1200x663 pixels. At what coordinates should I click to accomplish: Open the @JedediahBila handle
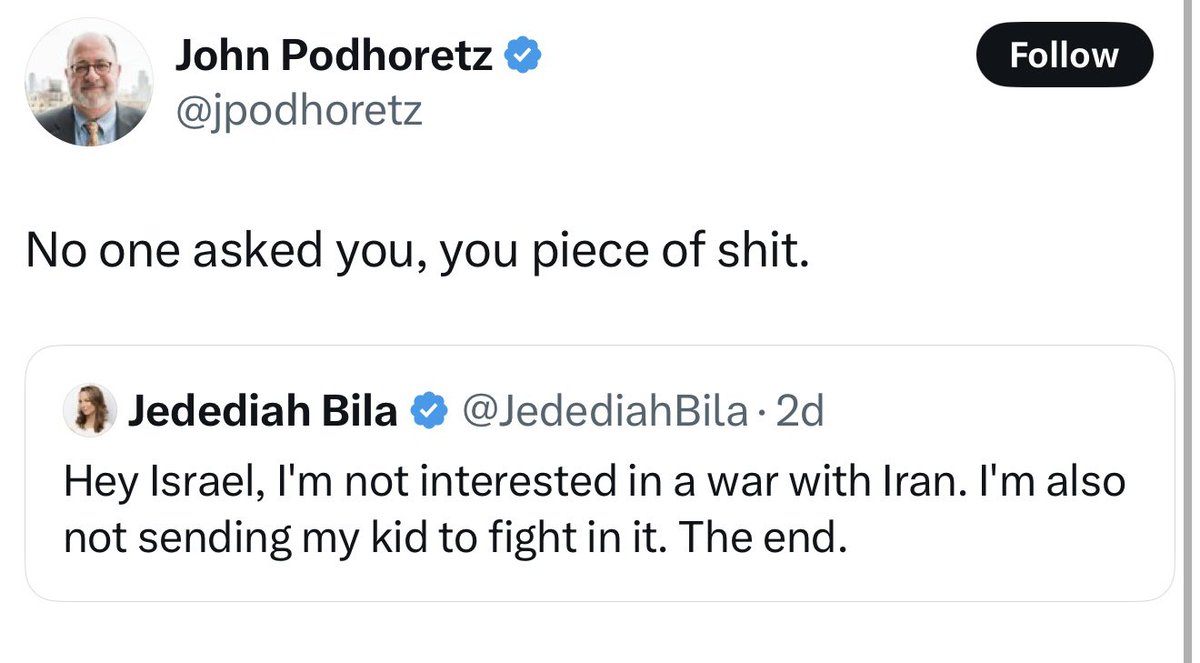[602, 411]
